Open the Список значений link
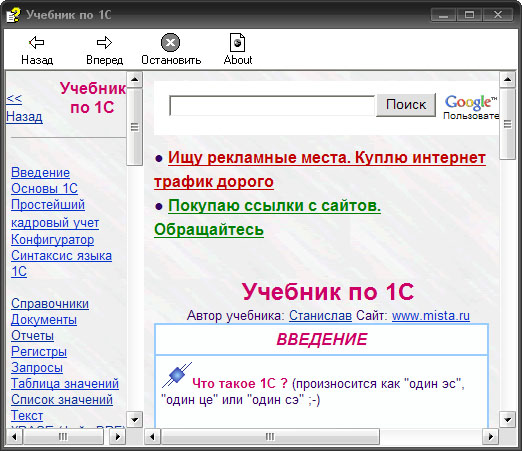Image resolution: width=522 pixels, height=451 pixels. click(x=62, y=400)
